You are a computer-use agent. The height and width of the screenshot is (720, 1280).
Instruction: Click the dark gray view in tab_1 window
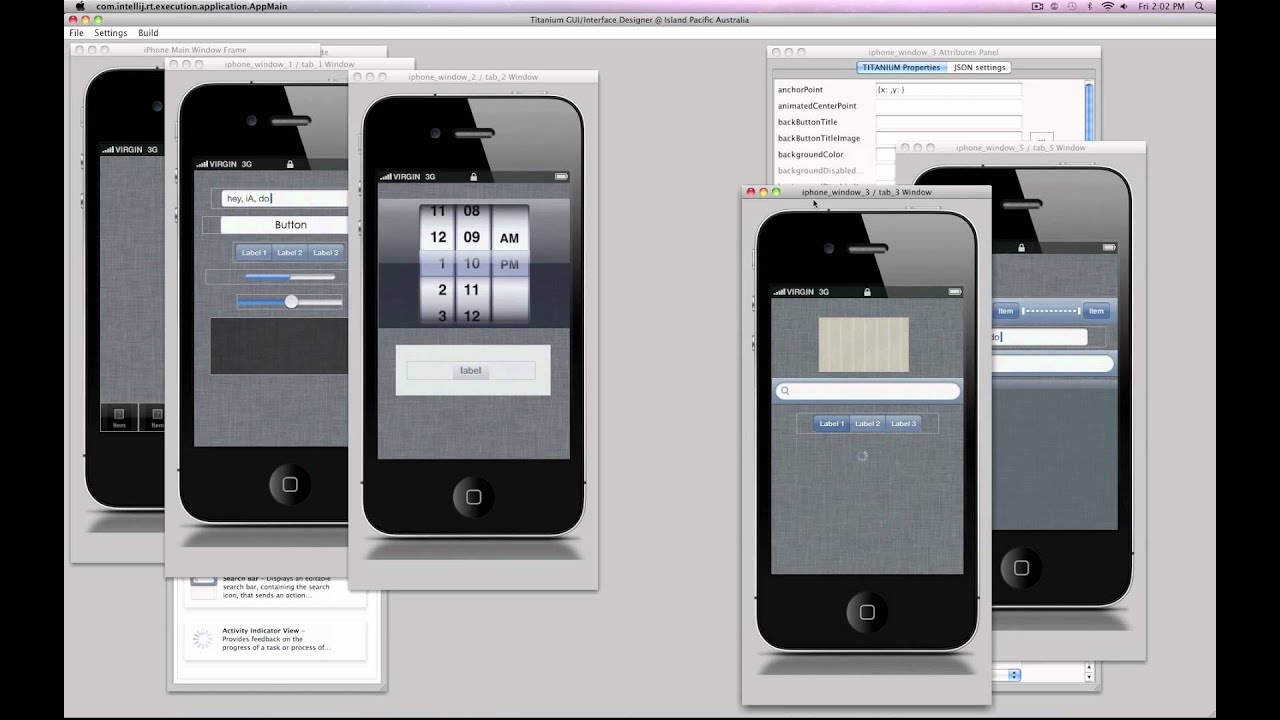(279, 347)
